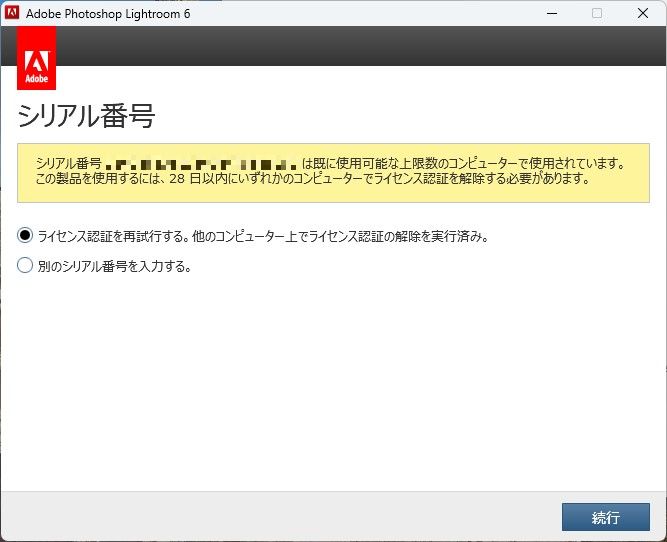The height and width of the screenshot is (542, 667).
Task: Click the yellow warning text about 28 日以内
Action: coord(313,178)
